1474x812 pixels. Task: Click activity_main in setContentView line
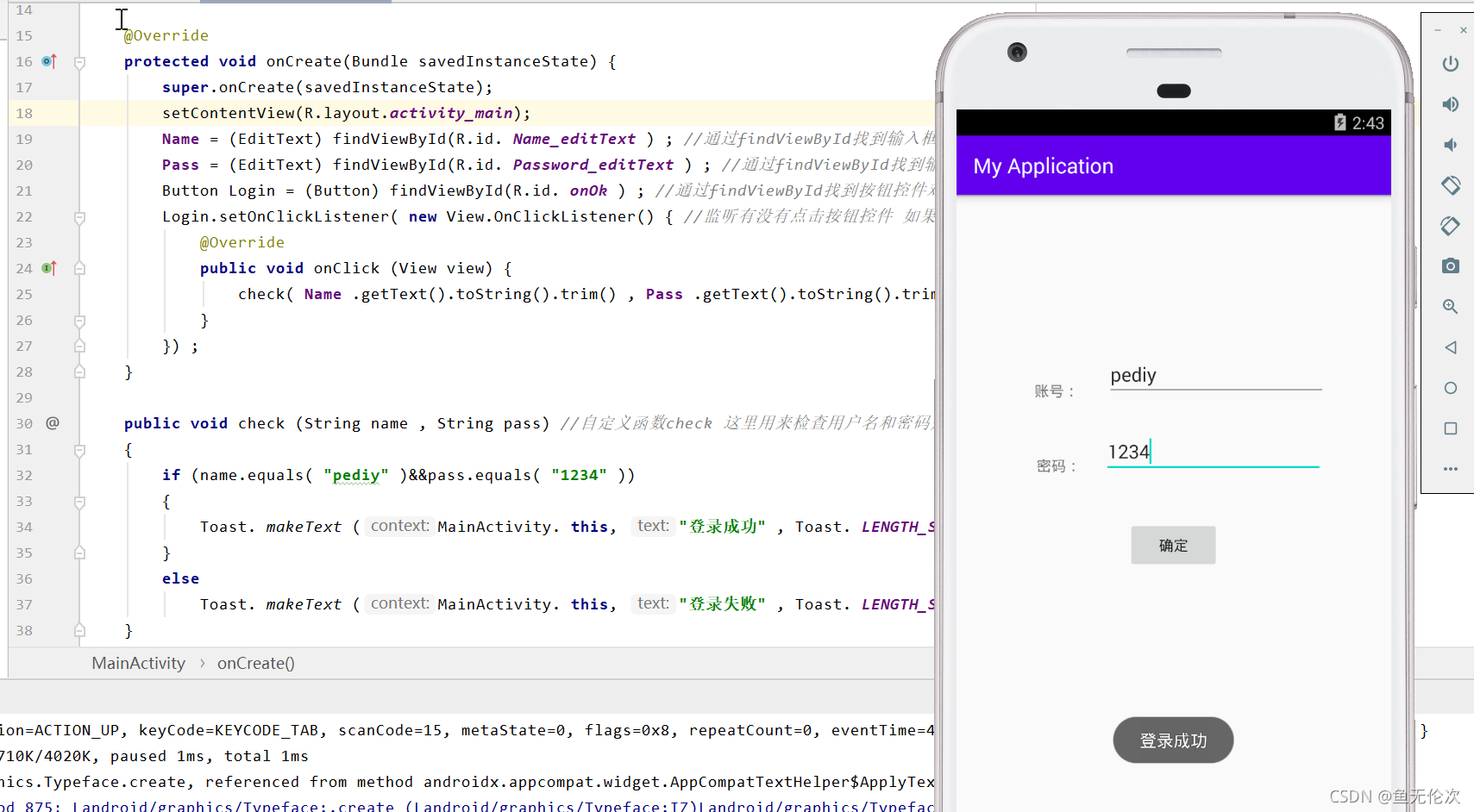451,113
